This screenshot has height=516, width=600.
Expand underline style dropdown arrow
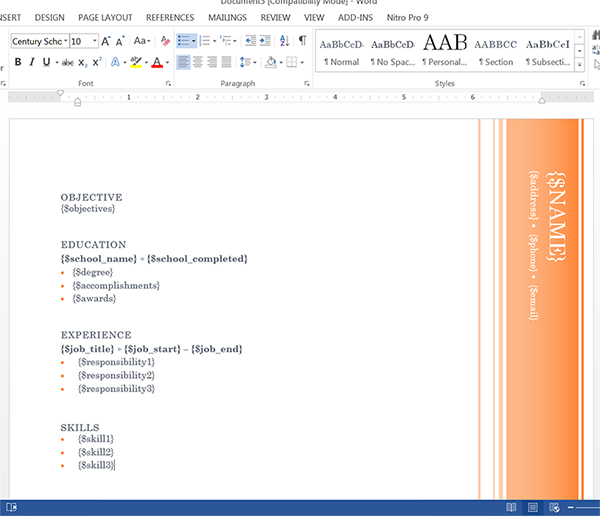(x=57, y=62)
